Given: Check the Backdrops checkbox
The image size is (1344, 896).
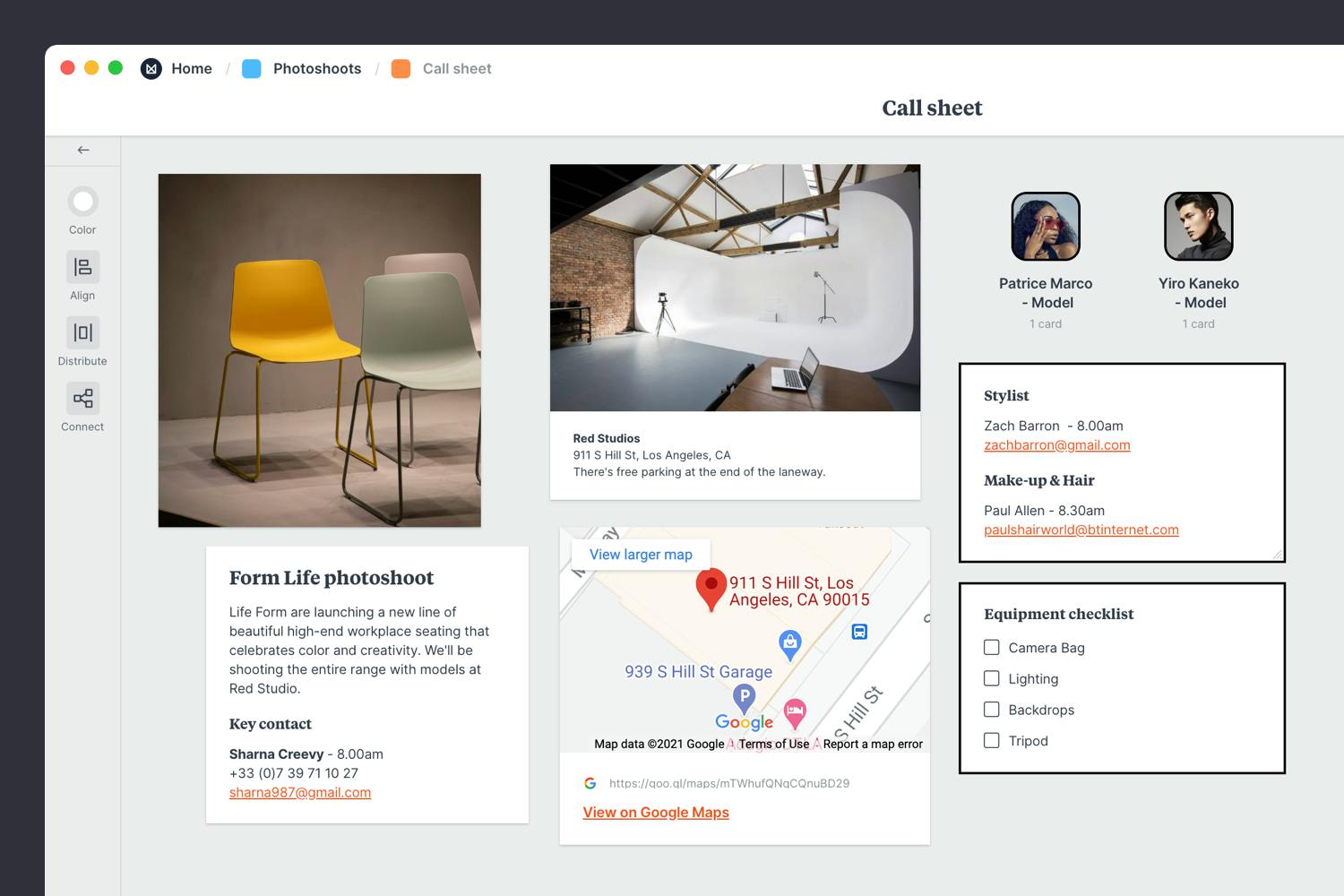Looking at the screenshot, I should coord(992,710).
